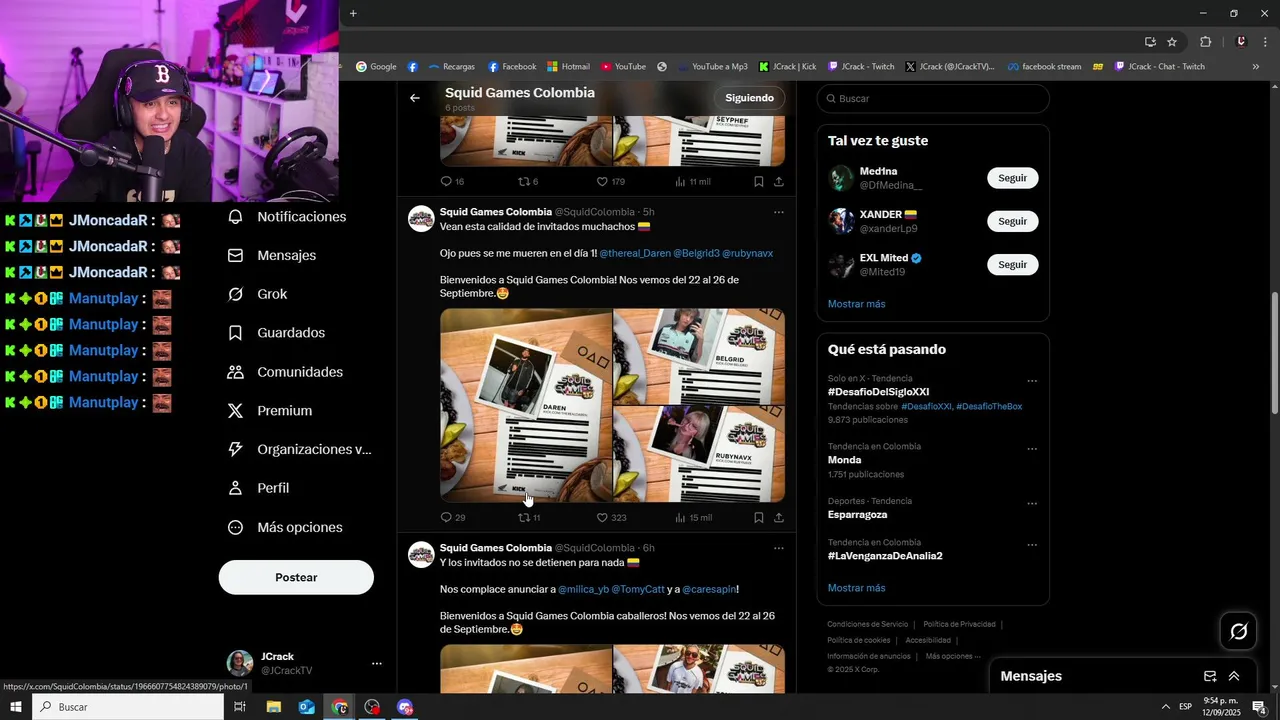This screenshot has height=720, width=1280.
Task: Open Notificaciones in the X sidebar
Action: (287, 217)
